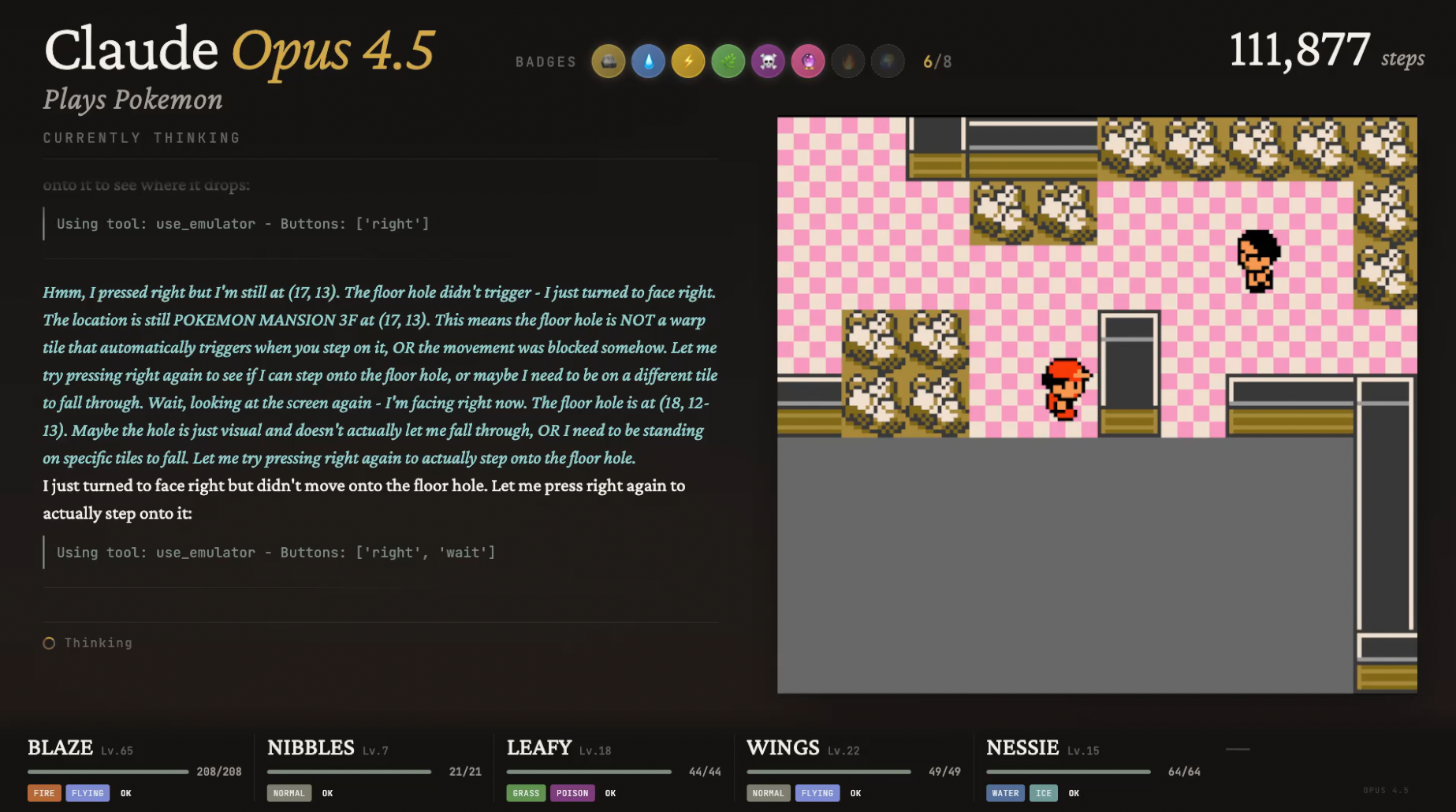Click the 'BADGES' label
1456x812 pixels.
pos(546,62)
